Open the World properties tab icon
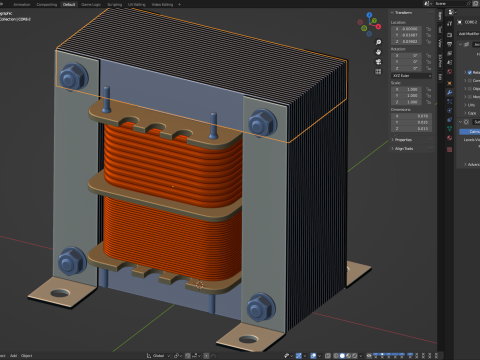 449,72
